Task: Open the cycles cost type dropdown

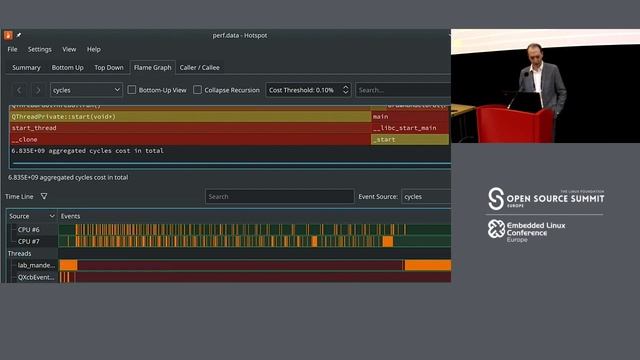Action: point(87,90)
